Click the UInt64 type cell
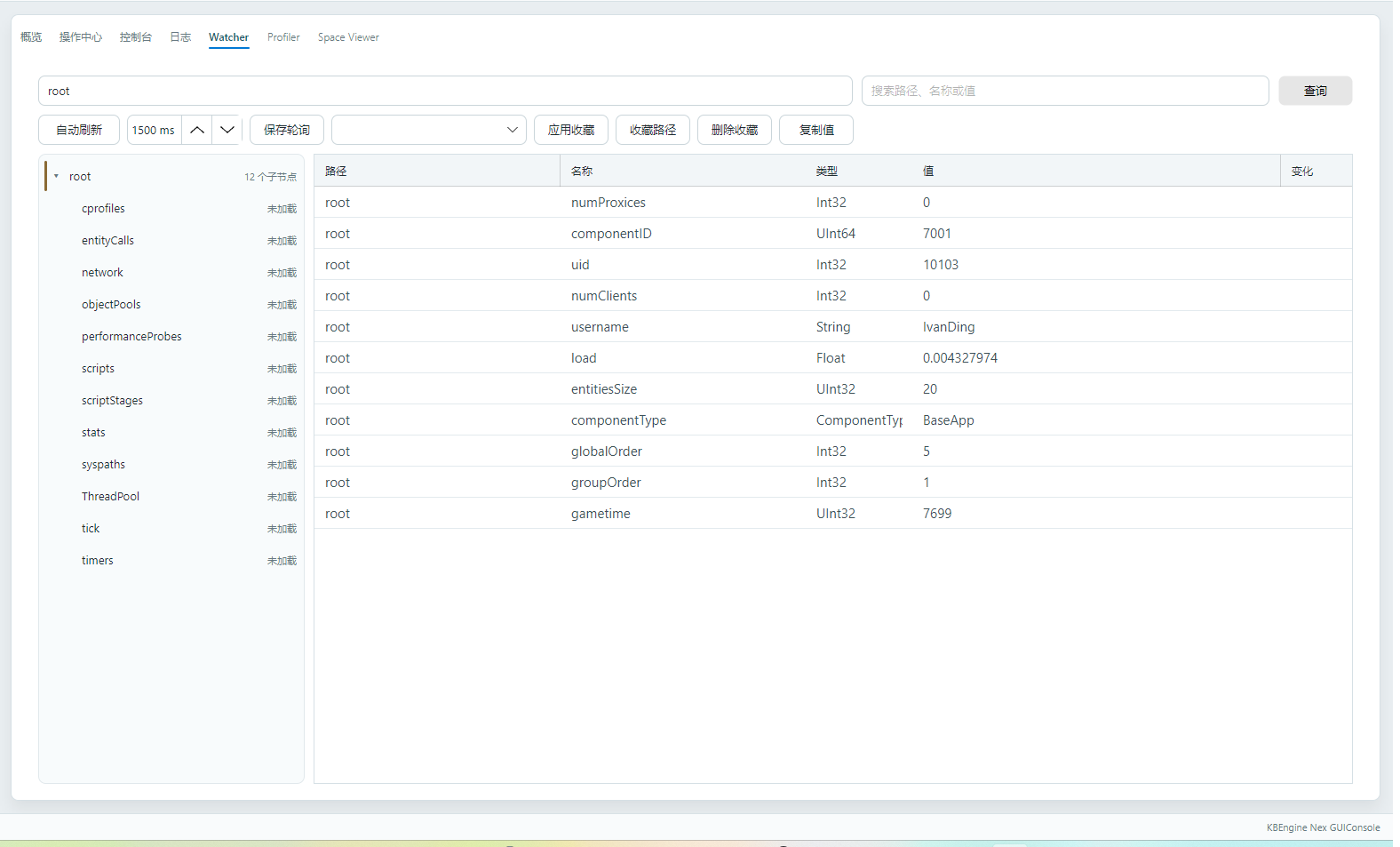Viewport: 1400px width, 847px height. [836, 234]
